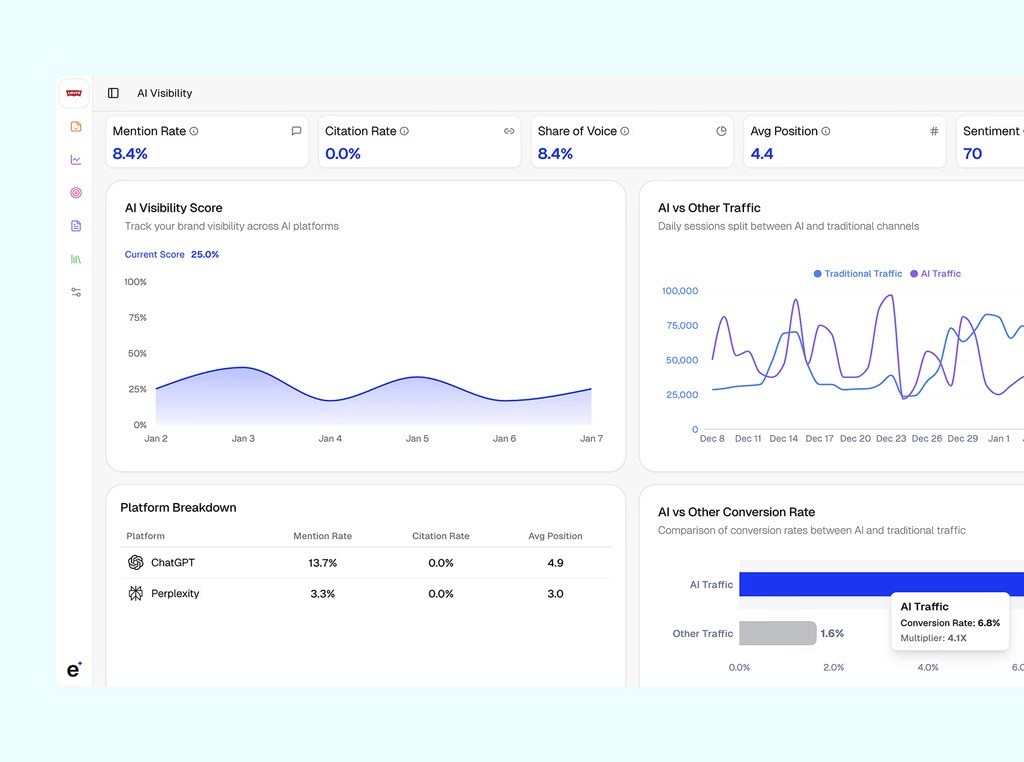The width and height of the screenshot is (1024, 762).
Task: Click the hashtag icon on the Avg Position card
Action: click(x=933, y=130)
